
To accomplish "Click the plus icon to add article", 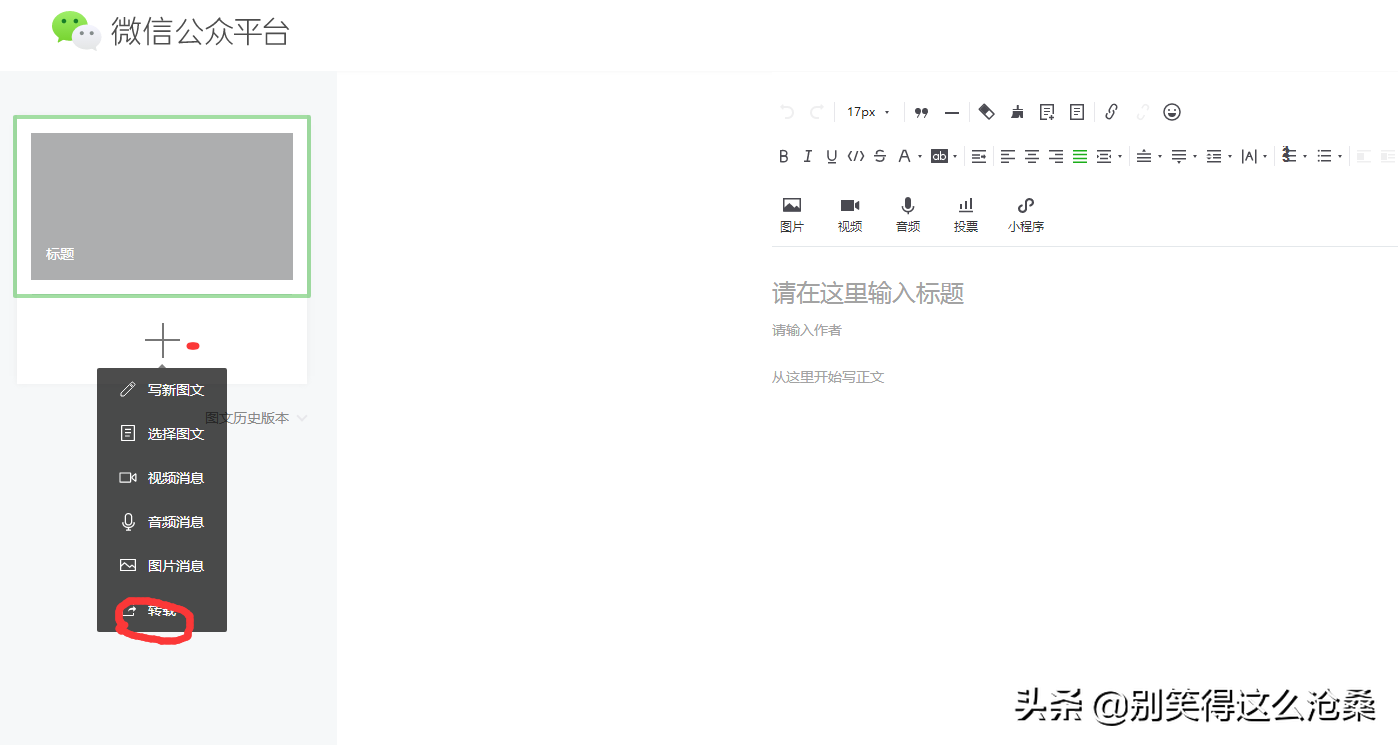I will tap(162, 341).
